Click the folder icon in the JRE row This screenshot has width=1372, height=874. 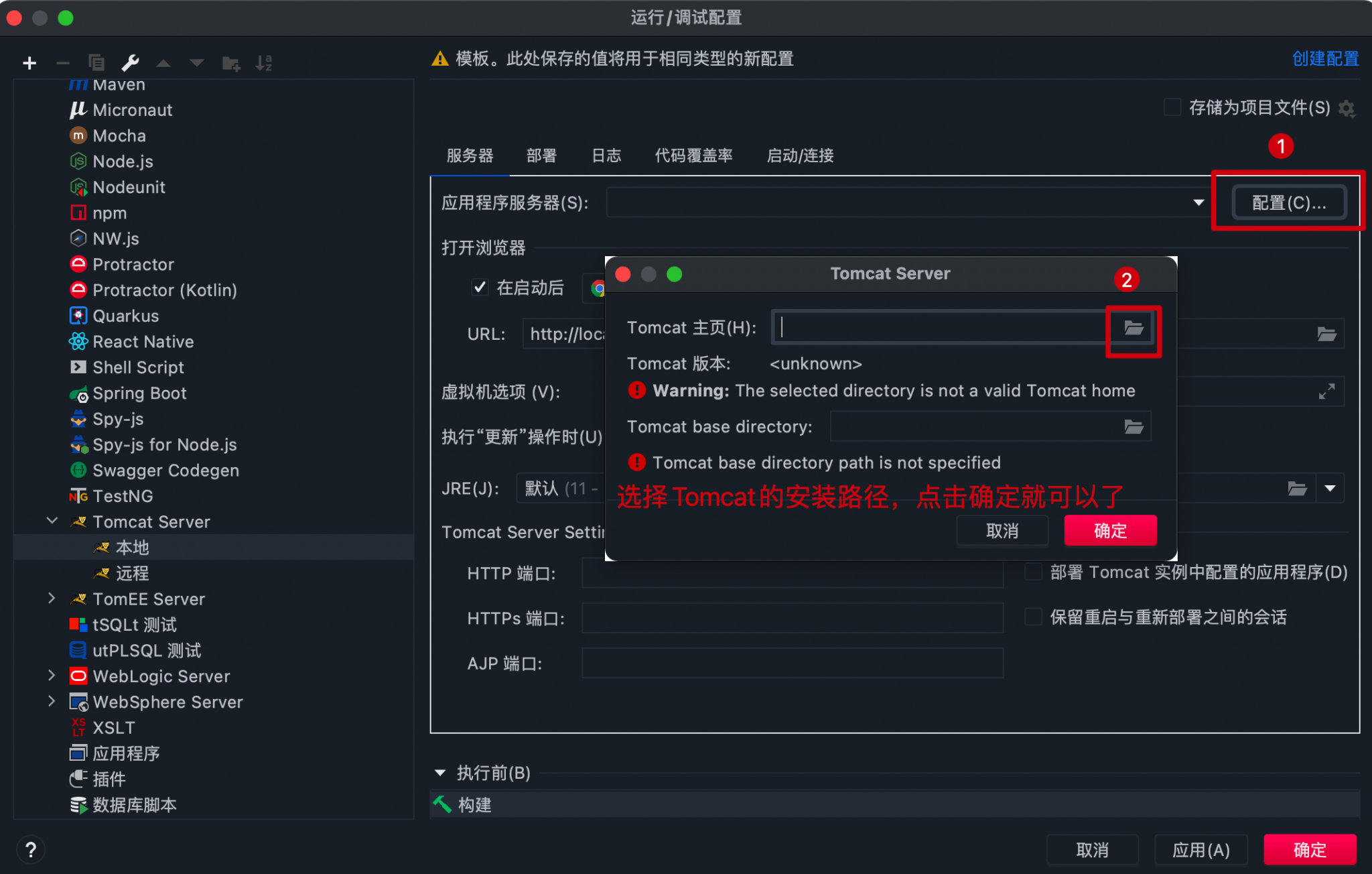tap(1297, 489)
